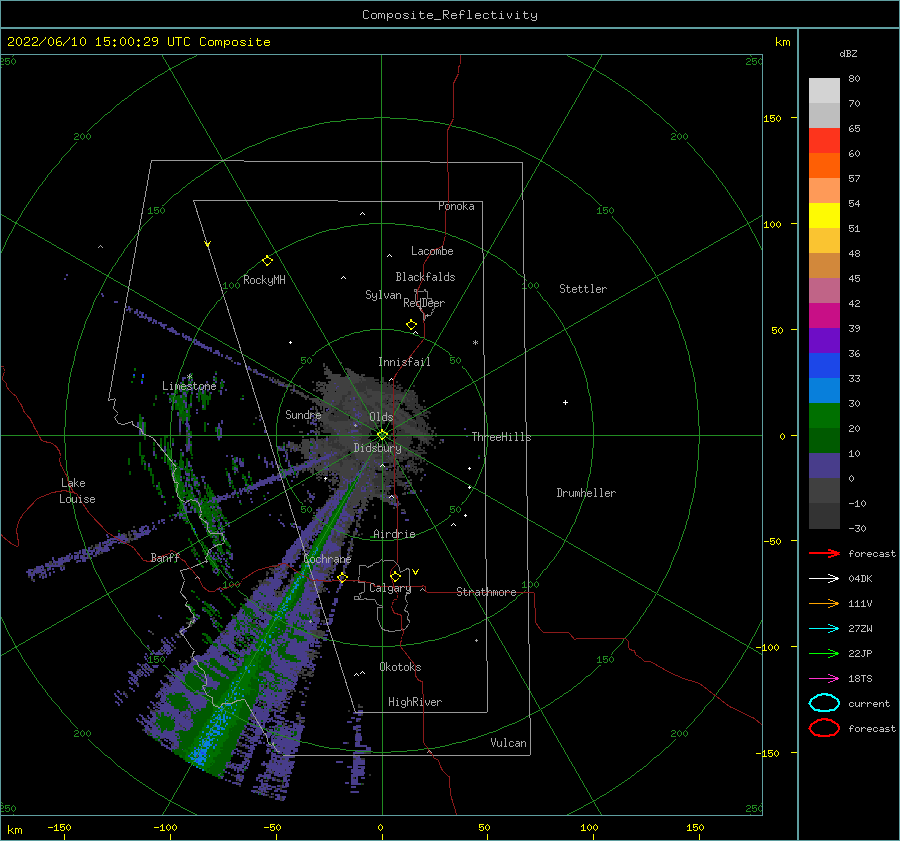Click the Blackfalds city label

point(425,277)
